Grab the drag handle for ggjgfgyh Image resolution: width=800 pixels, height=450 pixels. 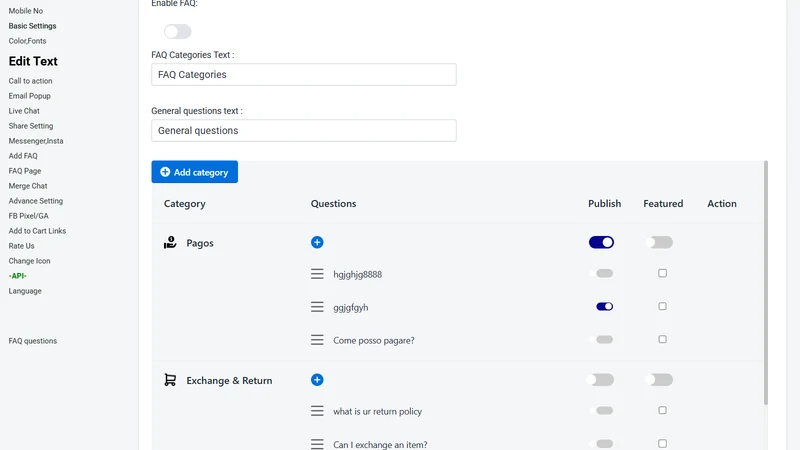317,307
